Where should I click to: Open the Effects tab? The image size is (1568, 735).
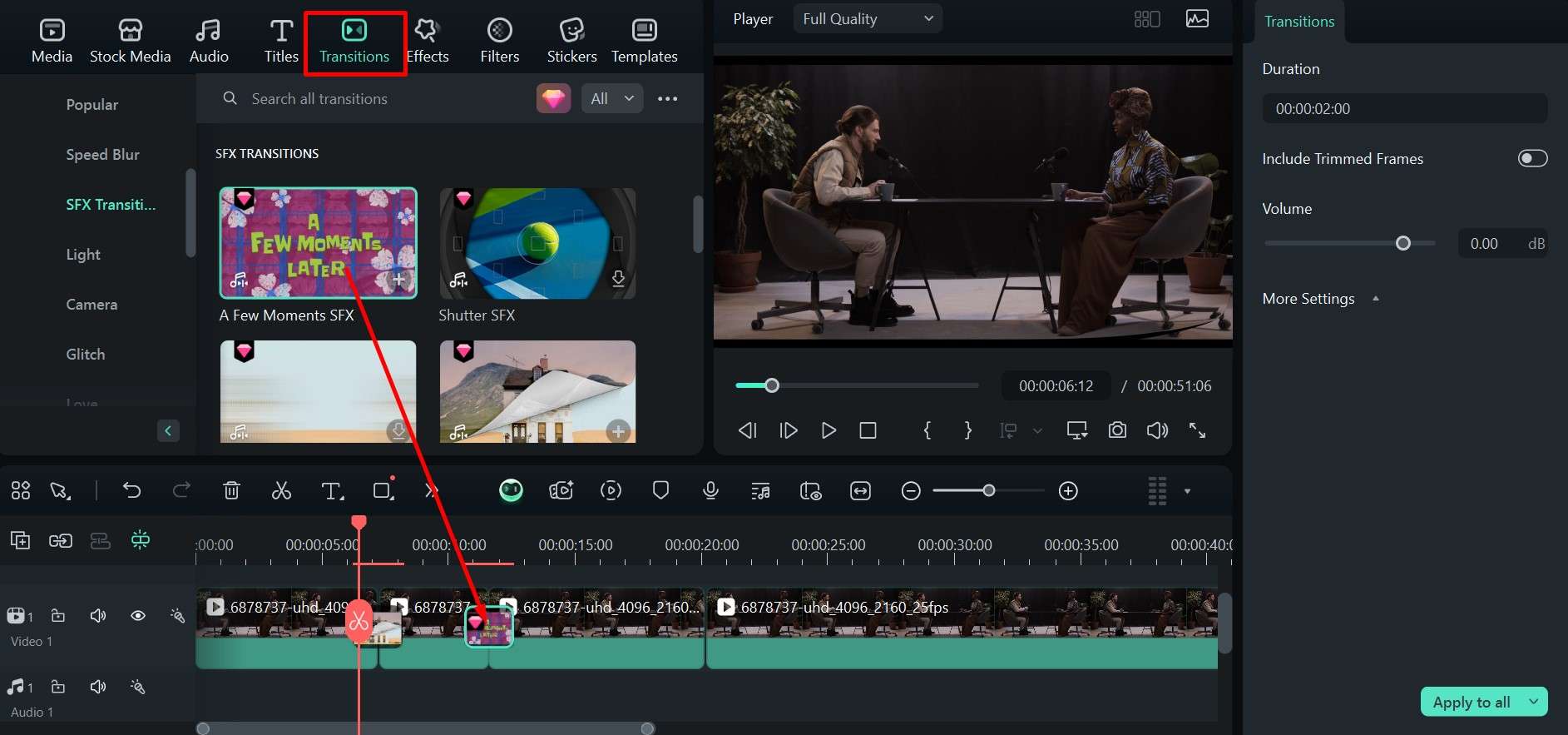tap(428, 41)
